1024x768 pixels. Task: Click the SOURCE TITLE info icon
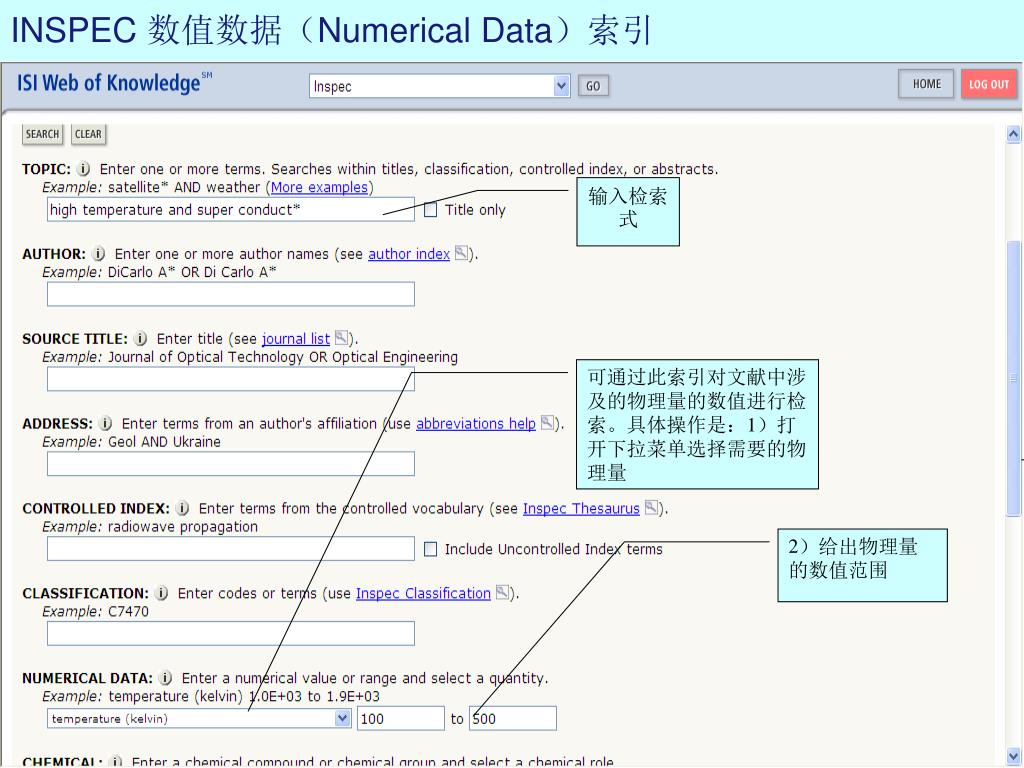tap(140, 338)
